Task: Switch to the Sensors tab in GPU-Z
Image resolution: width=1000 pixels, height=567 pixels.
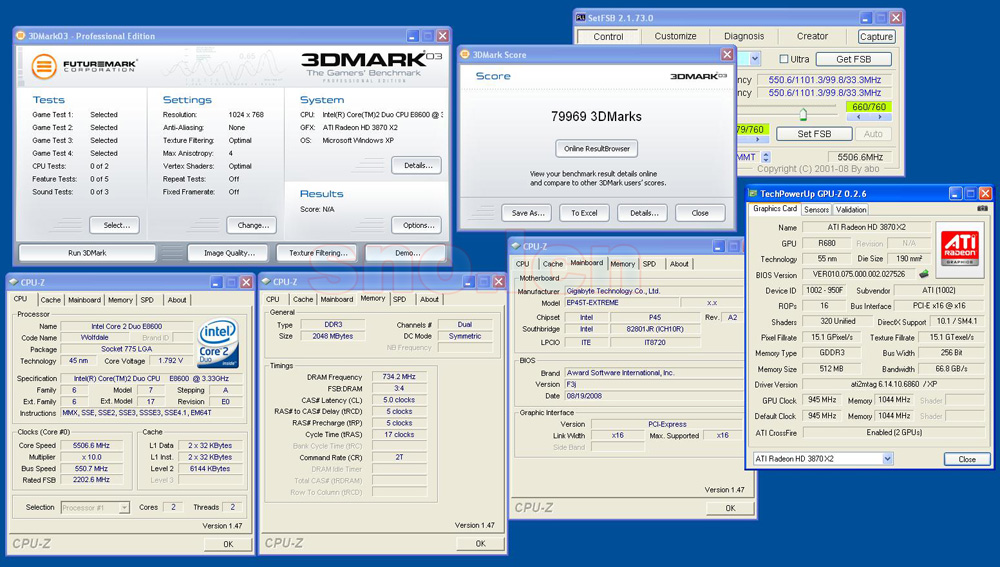Action: [x=816, y=209]
